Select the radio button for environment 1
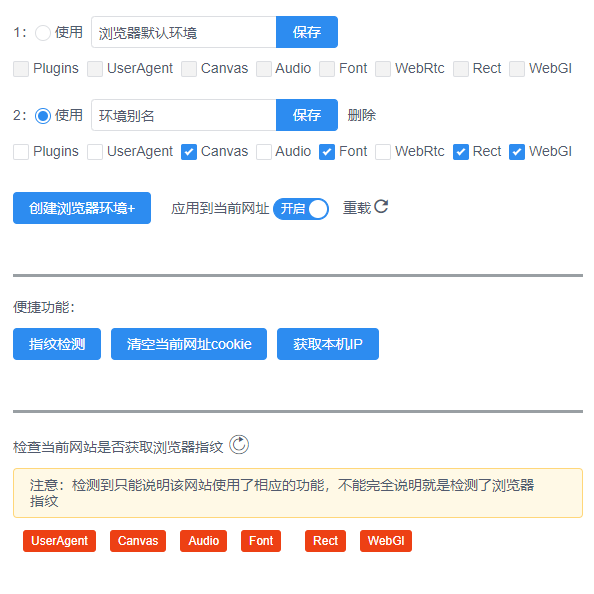 [x=43, y=33]
